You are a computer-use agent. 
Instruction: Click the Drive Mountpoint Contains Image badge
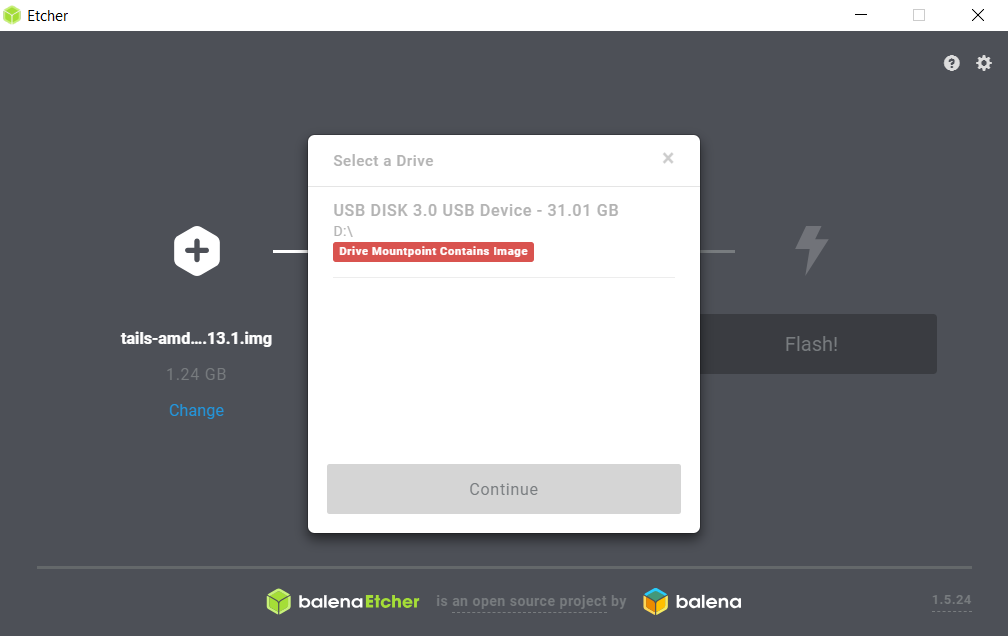pyautogui.click(x=433, y=251)
